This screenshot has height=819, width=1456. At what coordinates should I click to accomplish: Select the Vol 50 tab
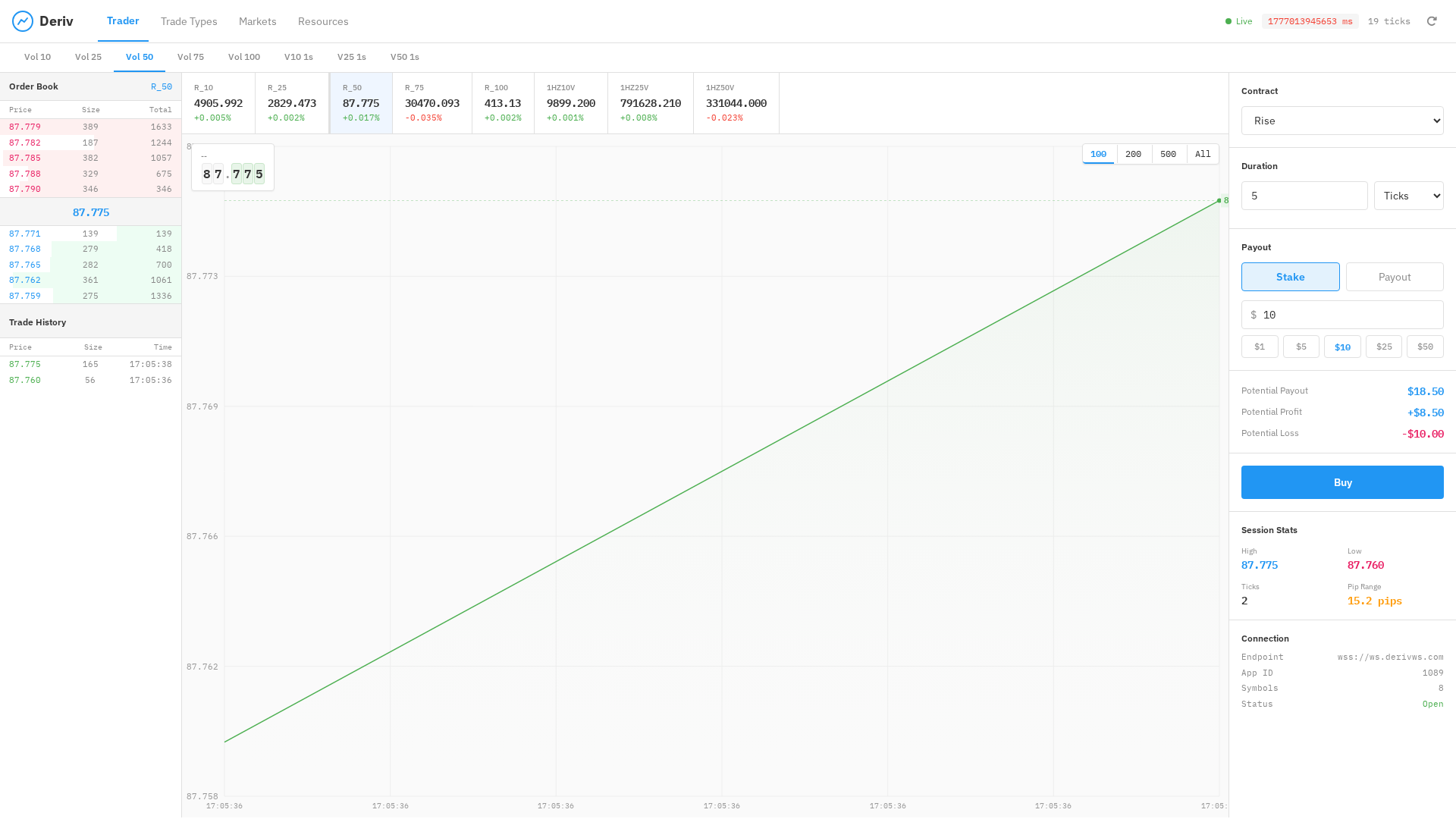pos(140,57)
